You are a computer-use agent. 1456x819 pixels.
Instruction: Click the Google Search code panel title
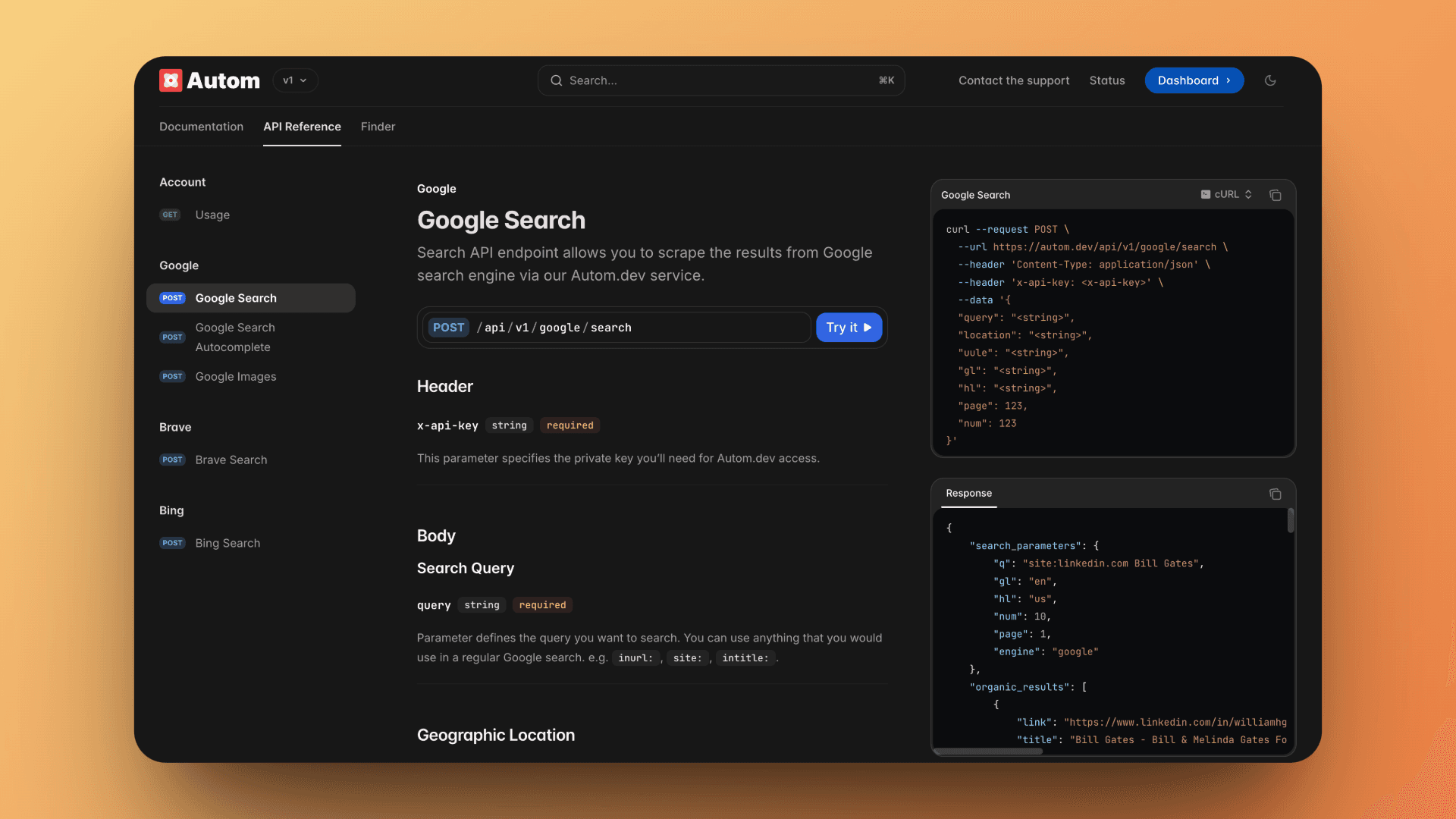tap(975, 195)
